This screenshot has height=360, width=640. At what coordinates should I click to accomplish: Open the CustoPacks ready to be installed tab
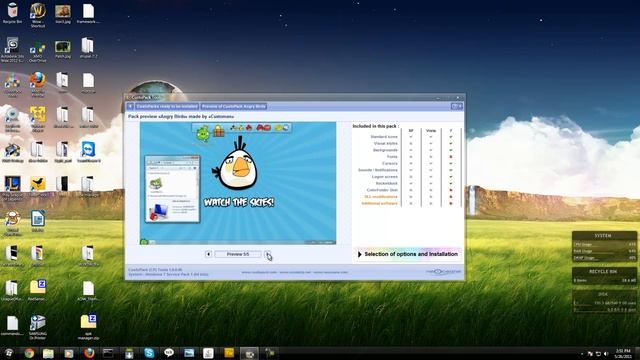(167, 106)
